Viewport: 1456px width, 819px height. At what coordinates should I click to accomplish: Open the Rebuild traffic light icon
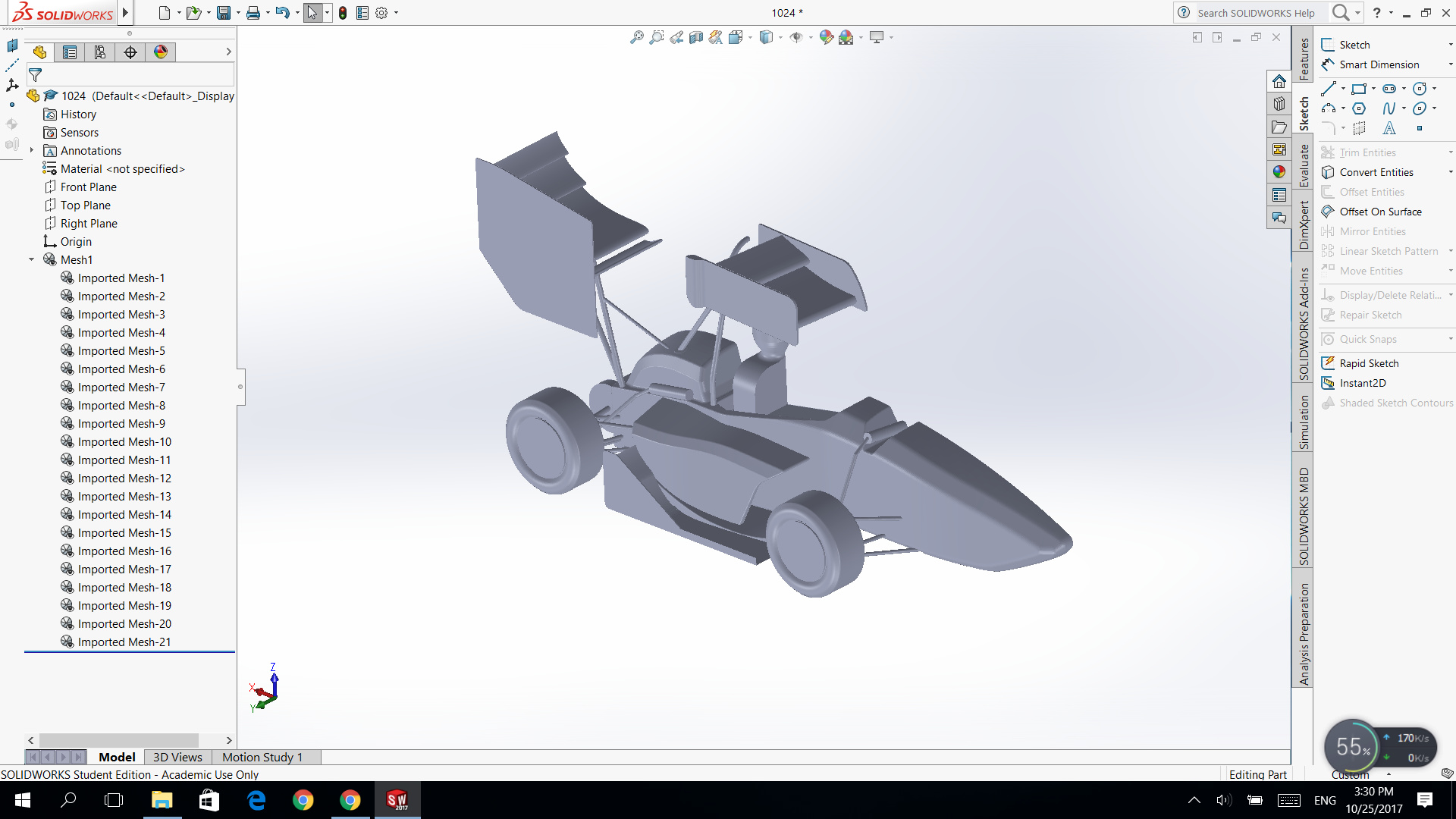coord(343,13)
